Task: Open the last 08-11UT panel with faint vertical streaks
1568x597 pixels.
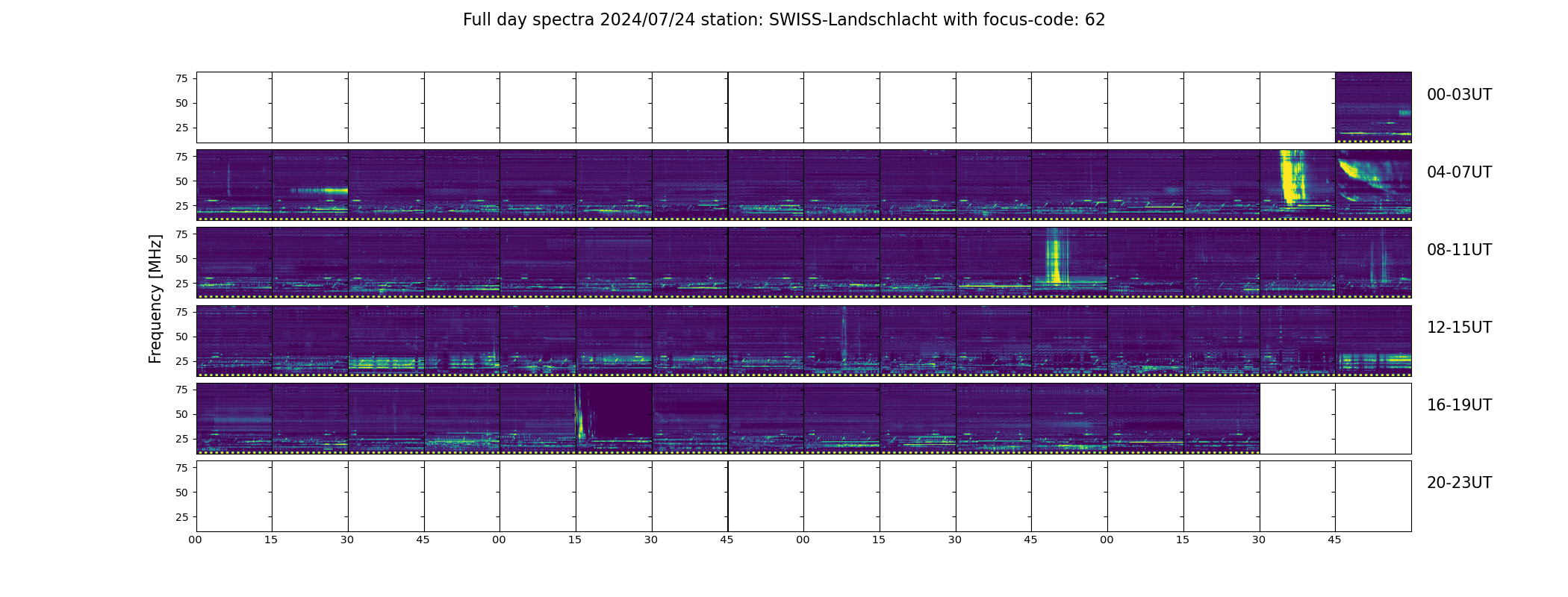Action: point(1373,263)
